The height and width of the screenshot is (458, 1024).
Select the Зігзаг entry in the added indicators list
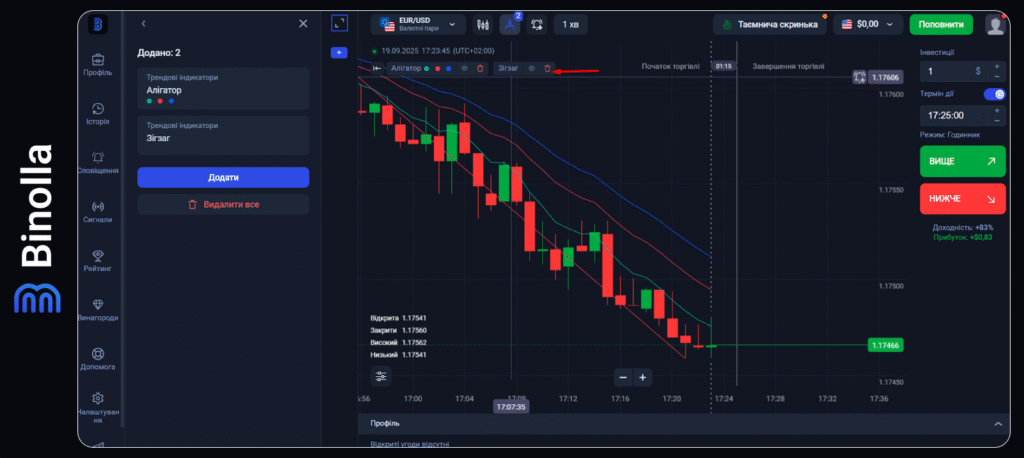(x=223, y=135)
